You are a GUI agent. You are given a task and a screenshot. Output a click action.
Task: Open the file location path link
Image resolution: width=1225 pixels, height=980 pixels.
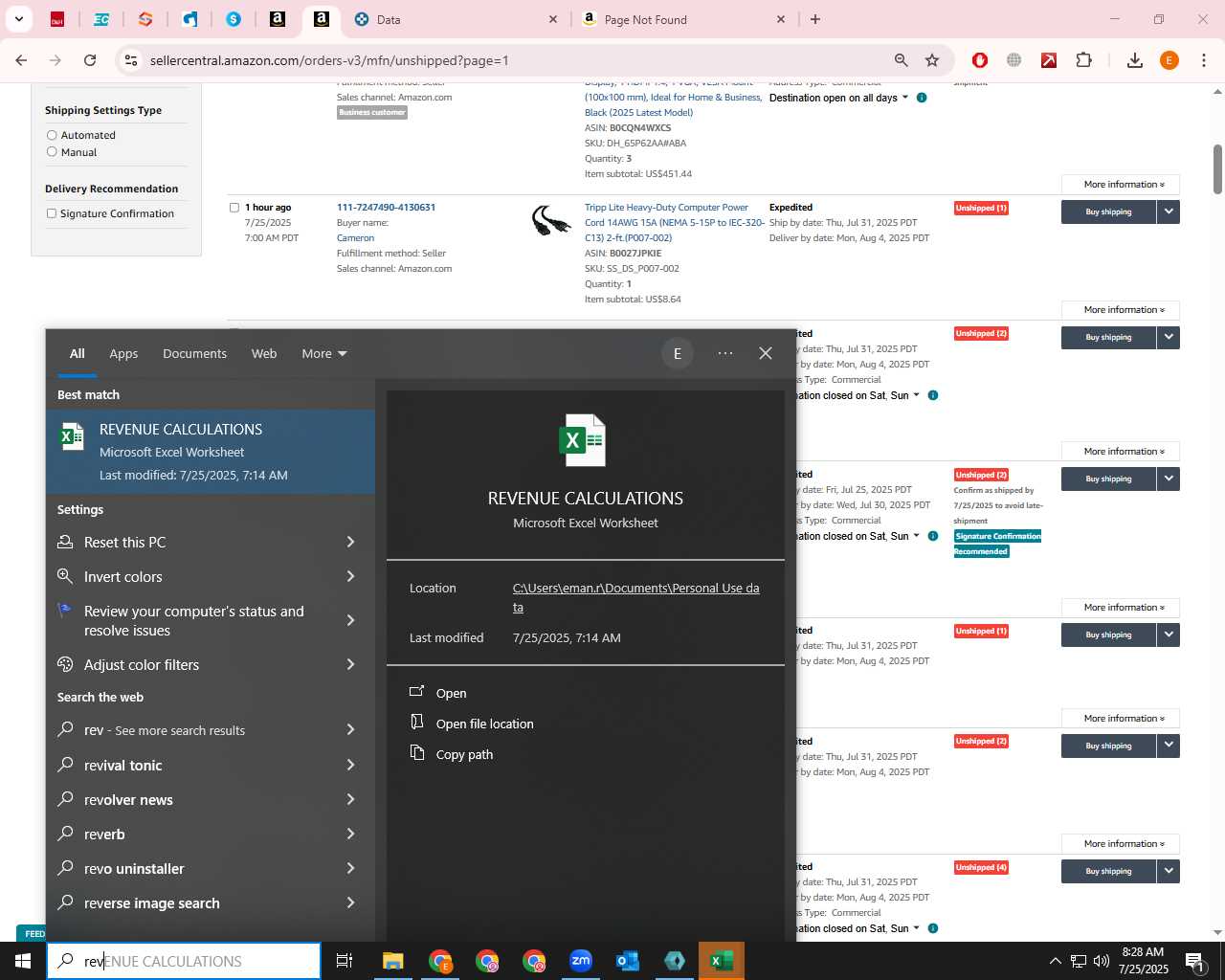(635, 597)
